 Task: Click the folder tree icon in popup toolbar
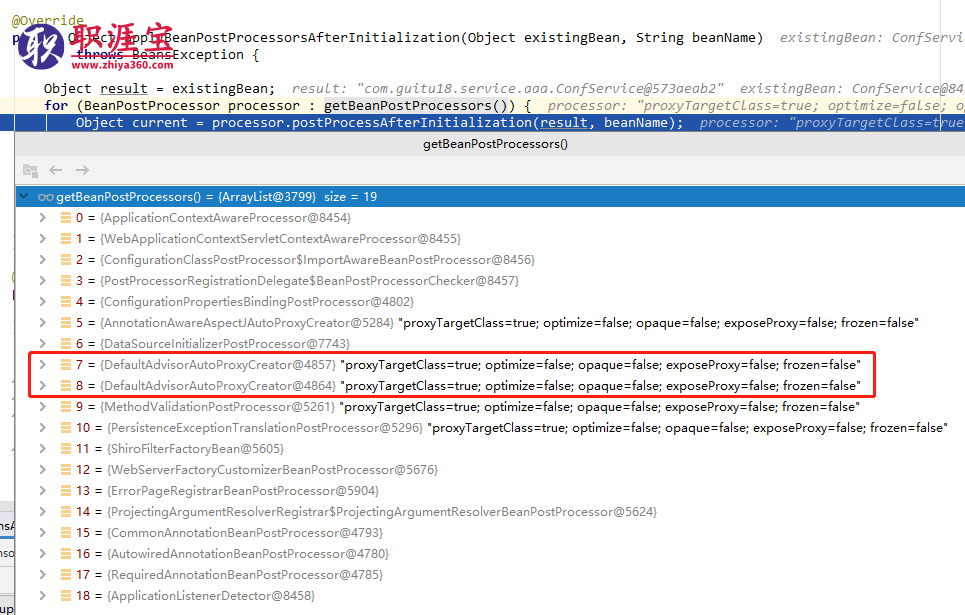30,170
